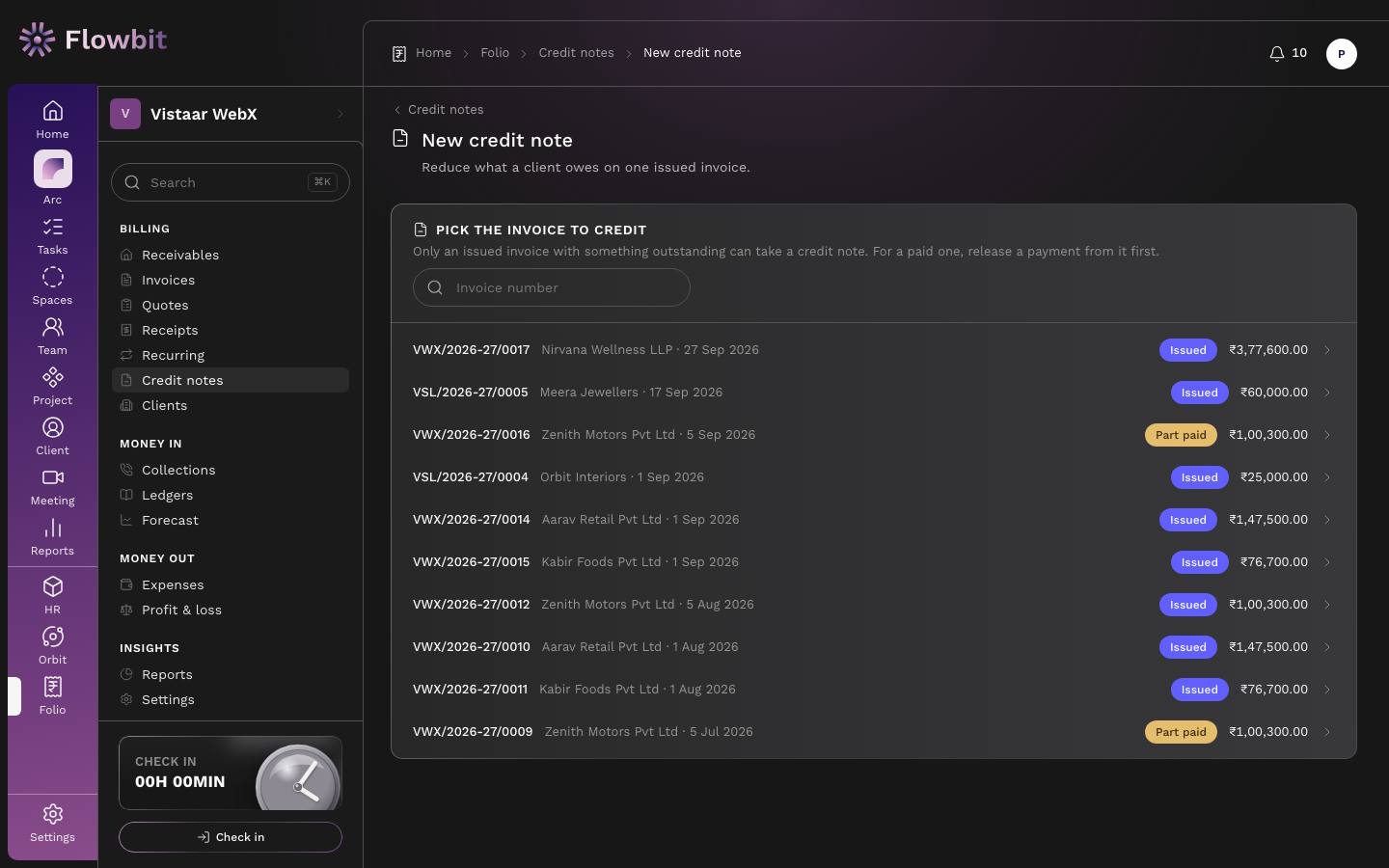Click the Flowbit logo
Viewport: 1389px width, 868px height.
[x=93, y=40]
